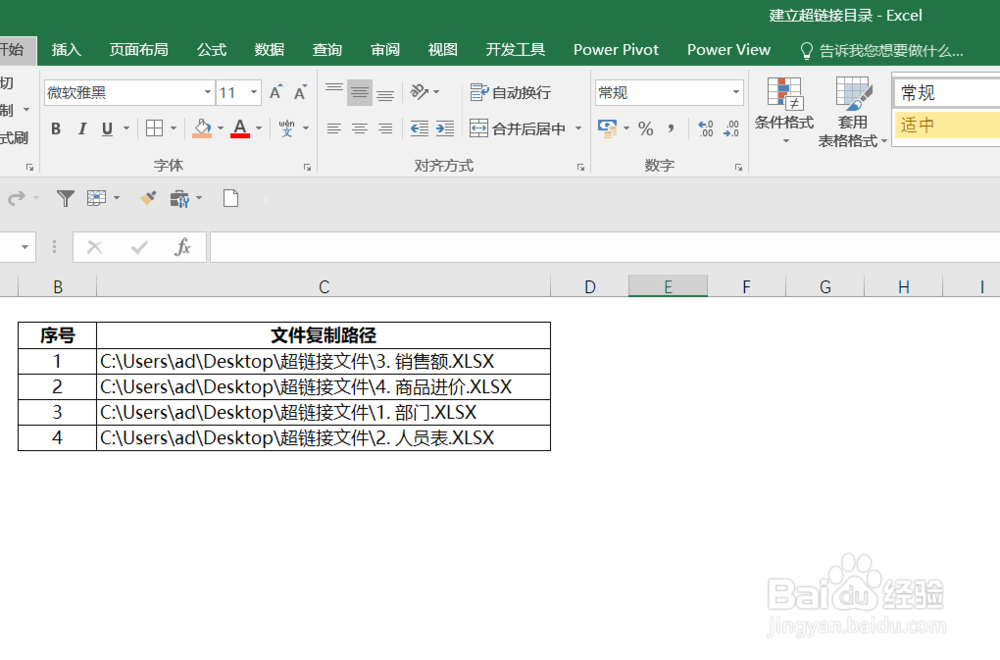Increase font size with large A
This screenshot has width=1000, height=660.
(x=276, y=92)
